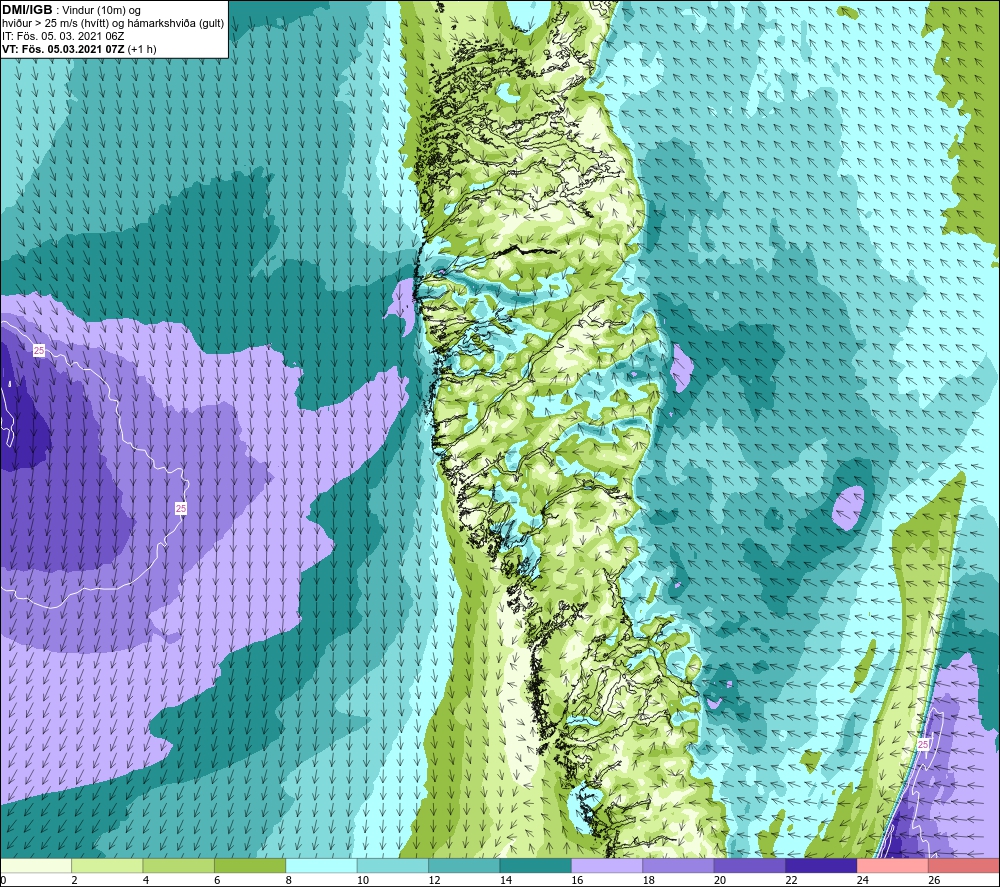Click the 'hviður > 25 m/s (hvítt)' description line

tap(113, 23)
